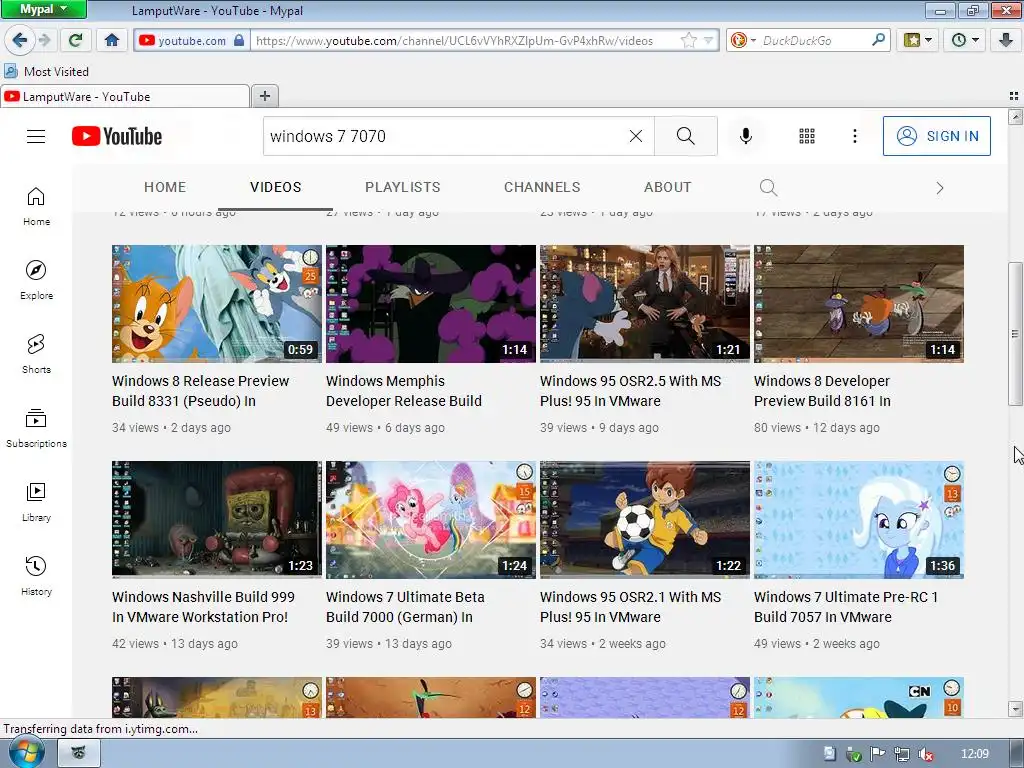
Task: Open the ABOUT tab
Action: pos(667,187)
